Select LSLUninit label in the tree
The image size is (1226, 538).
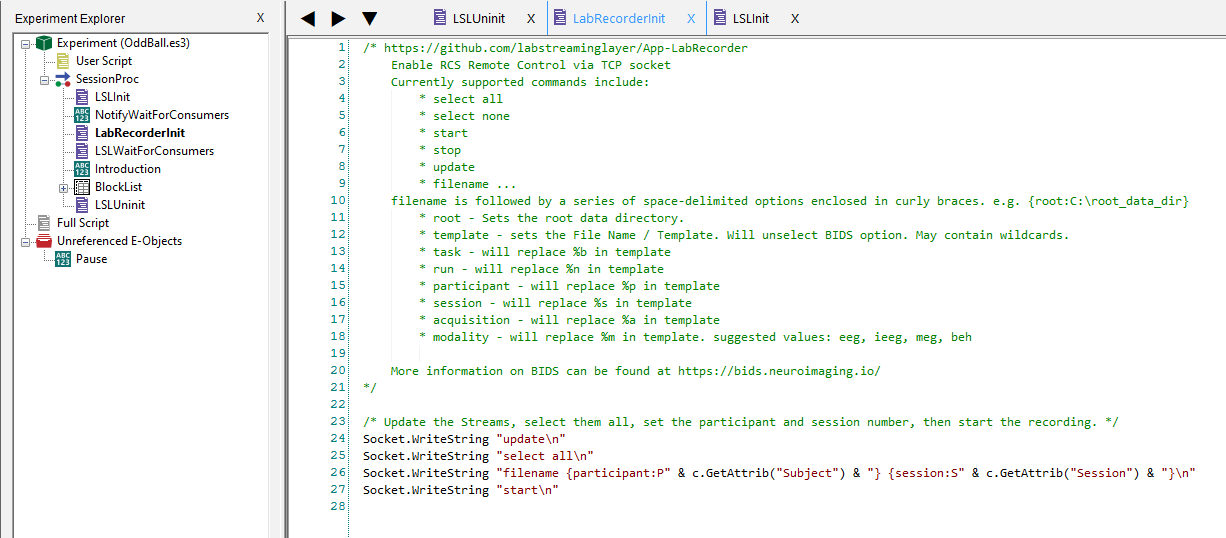coord(120,205)
